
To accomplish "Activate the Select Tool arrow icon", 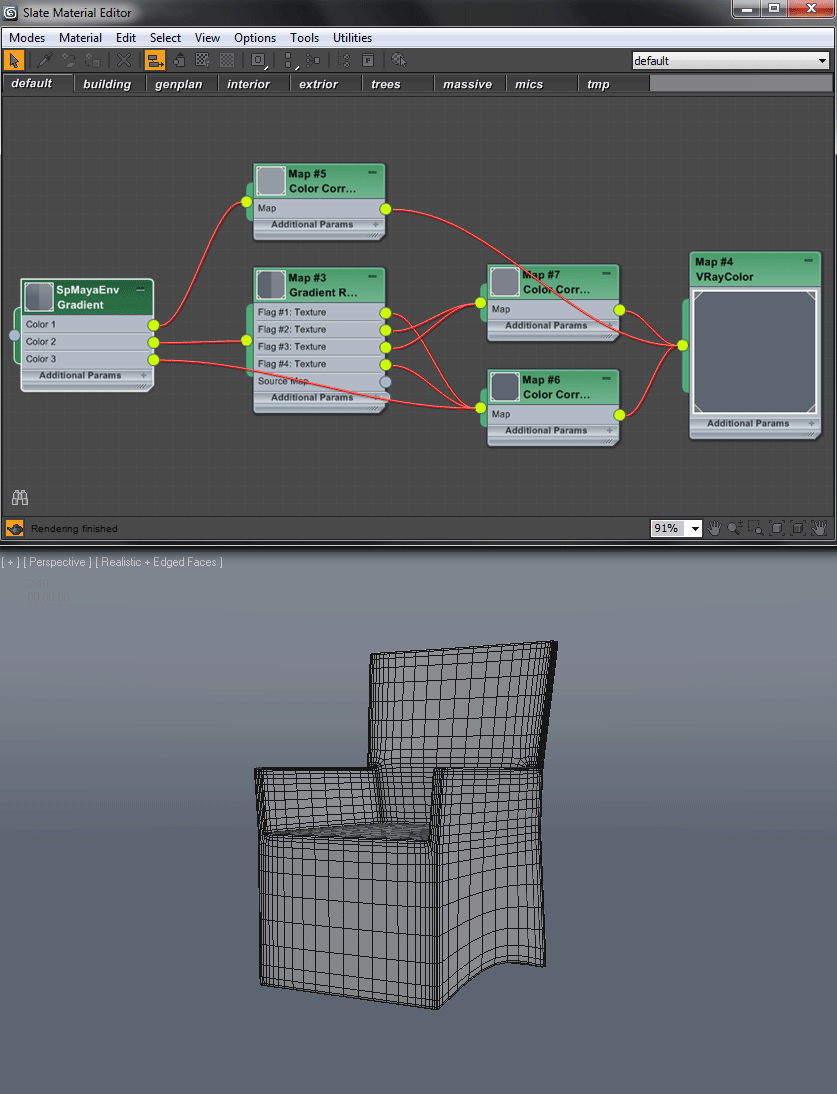I will pos(15,61).
